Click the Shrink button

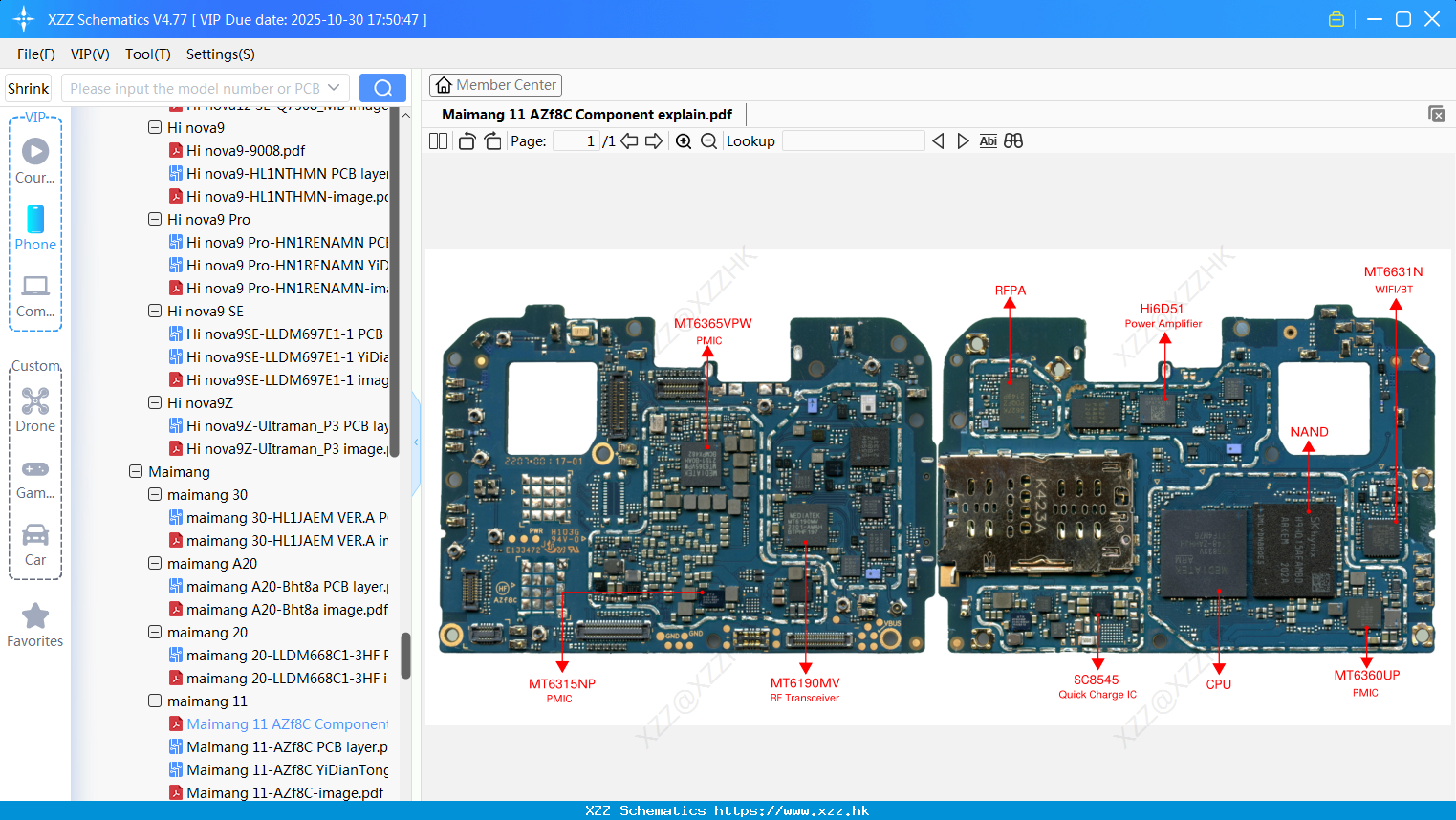click(28, 88)
